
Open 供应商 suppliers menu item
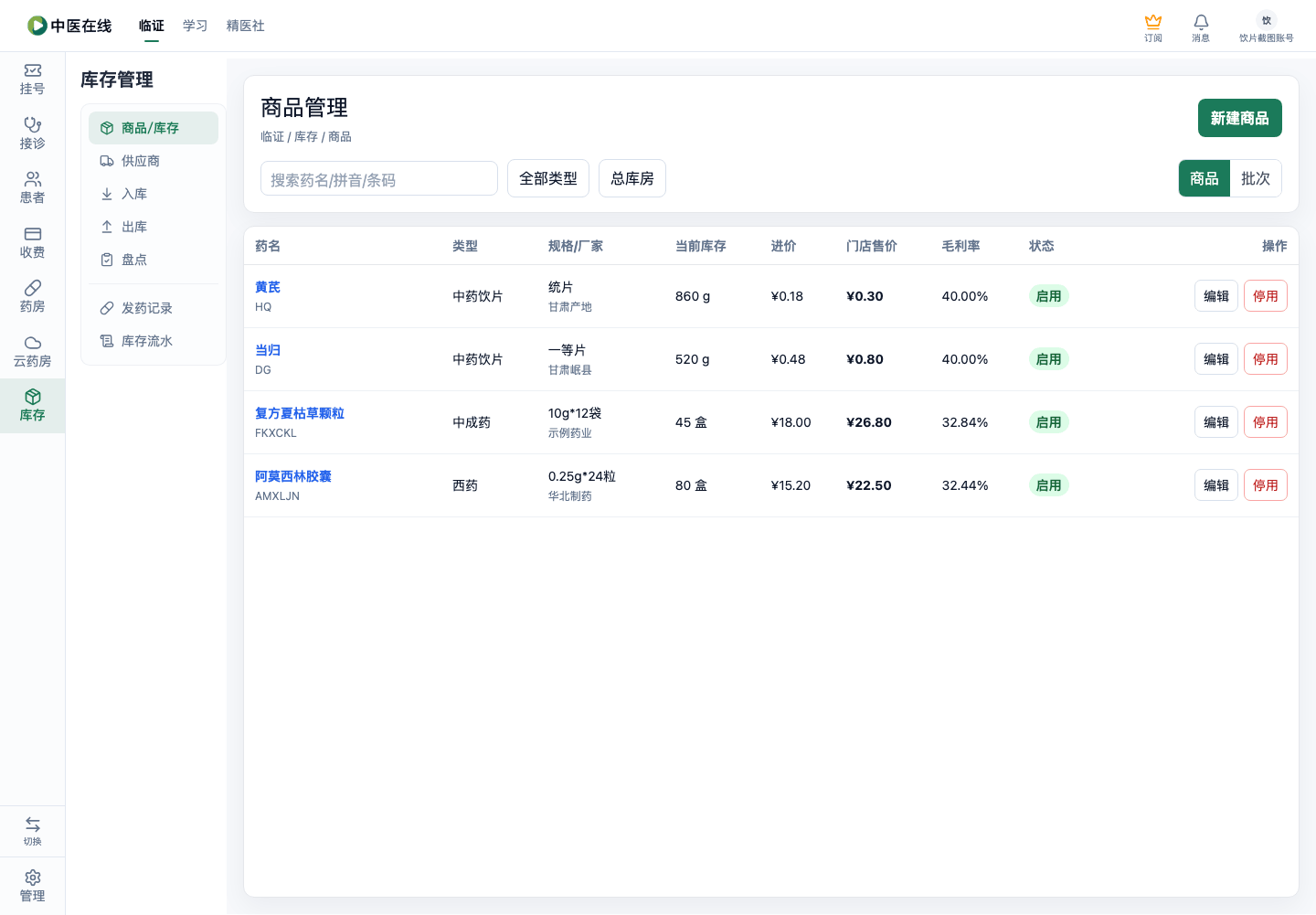[x=154, y=161]
